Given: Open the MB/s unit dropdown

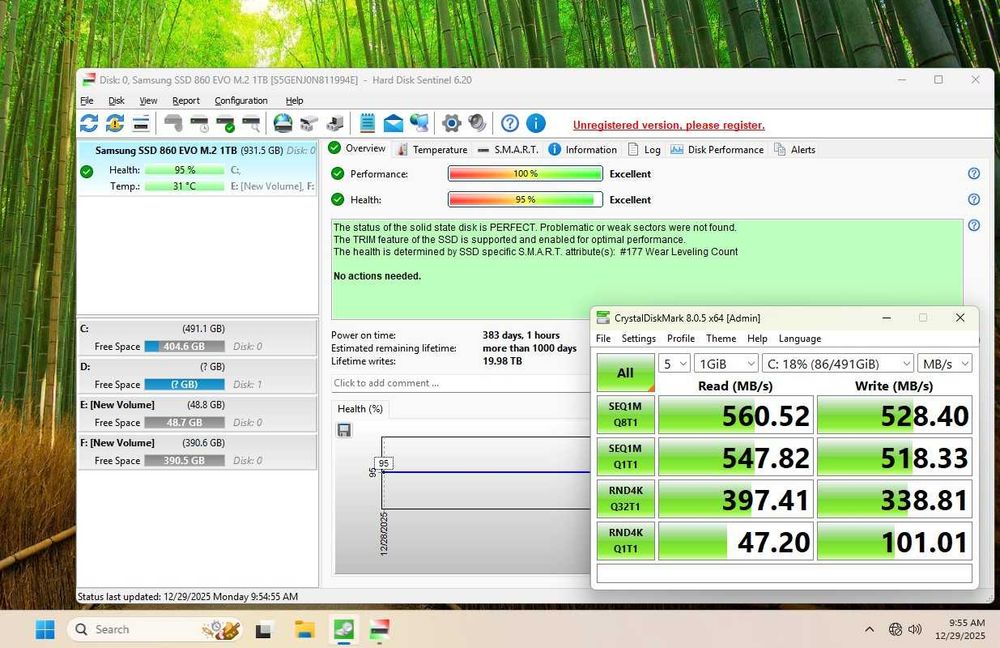Looking at the screenshot, I should coord(945,364).
